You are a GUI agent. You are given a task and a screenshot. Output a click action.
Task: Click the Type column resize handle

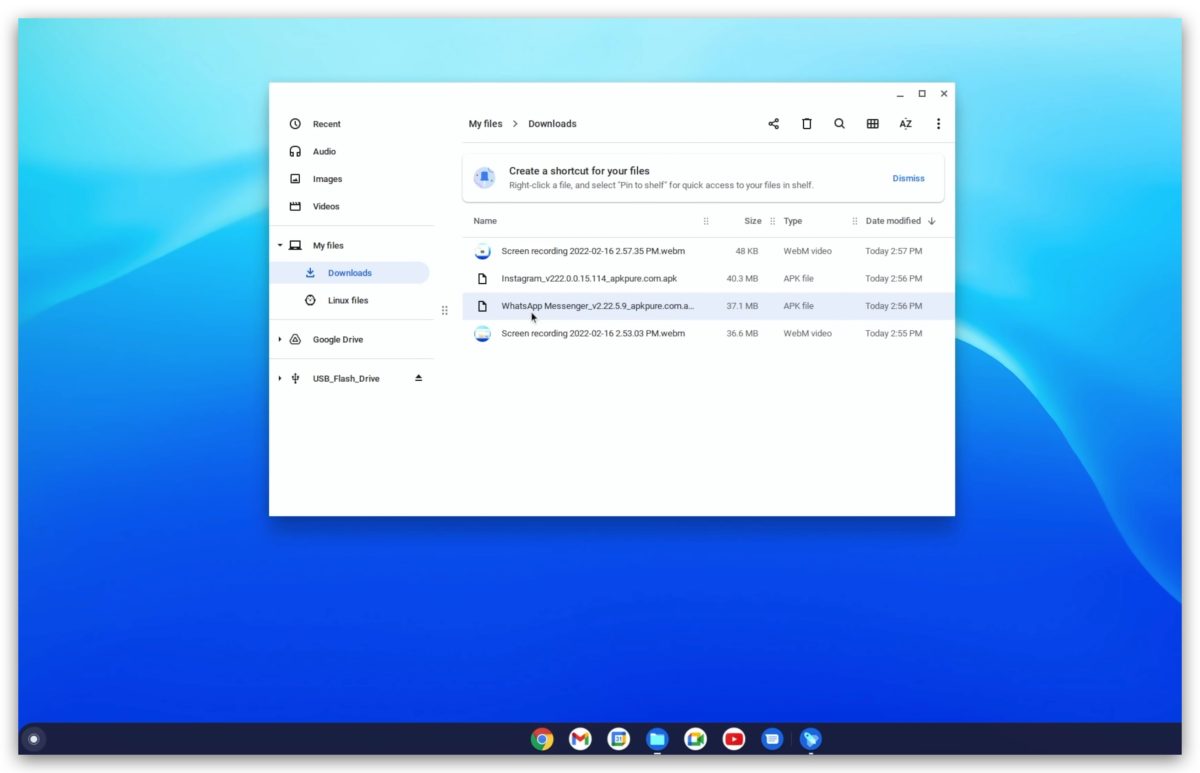(855, 221)
